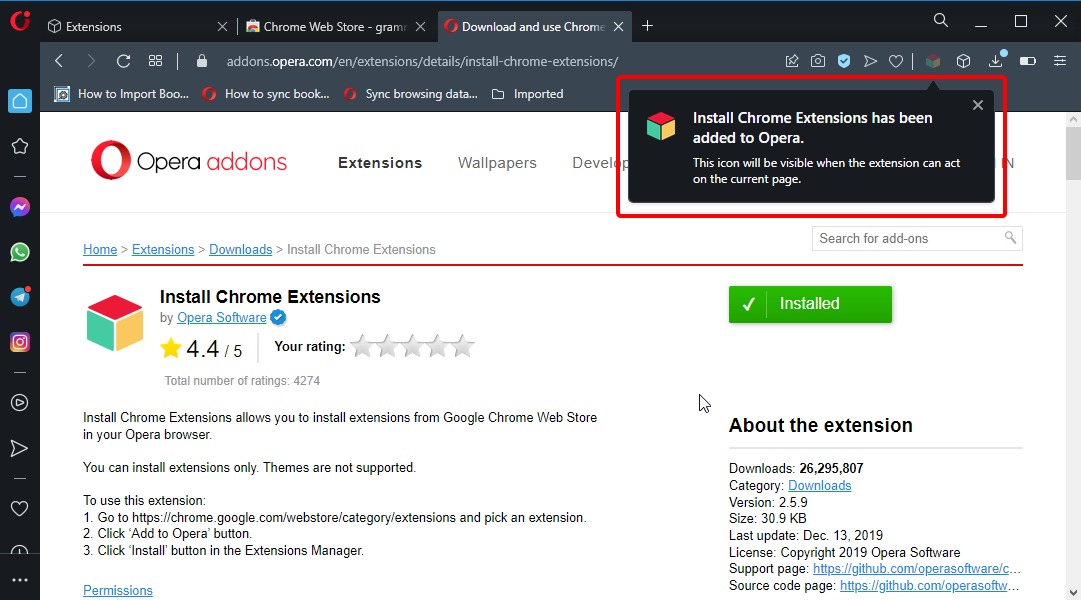Open the Extensions cube icon in toolbar
This screenshot has height=600, width=1081.
(x=963, y=61)
